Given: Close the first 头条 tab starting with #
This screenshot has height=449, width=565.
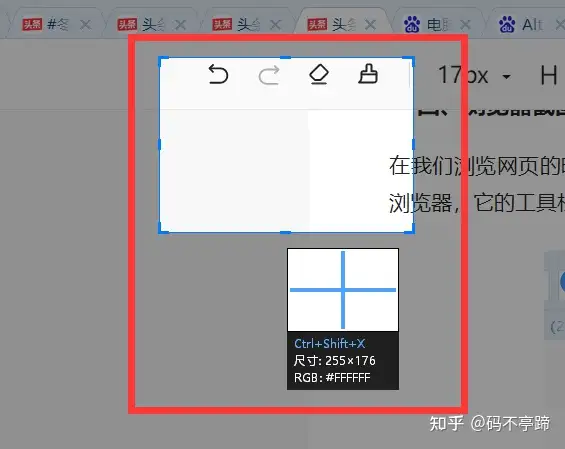Looking at the screenshot, I should 85,25.
